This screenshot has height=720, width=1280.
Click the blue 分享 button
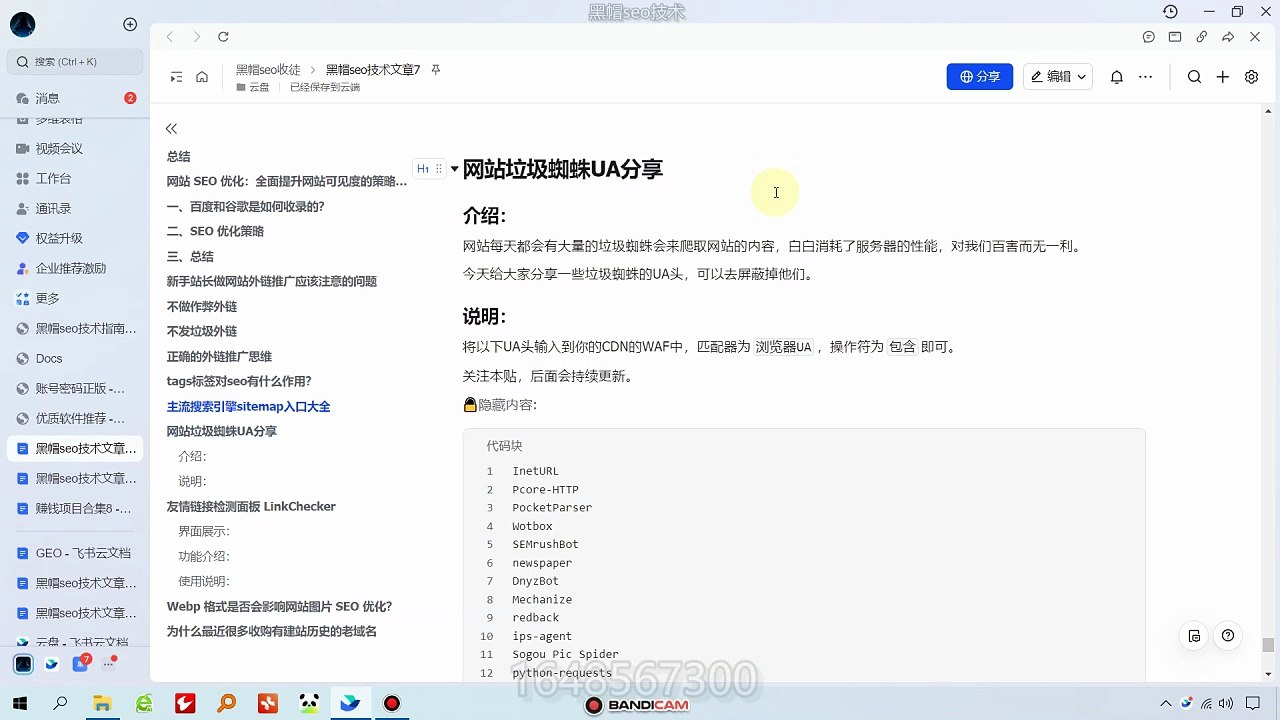pos(980,77)
